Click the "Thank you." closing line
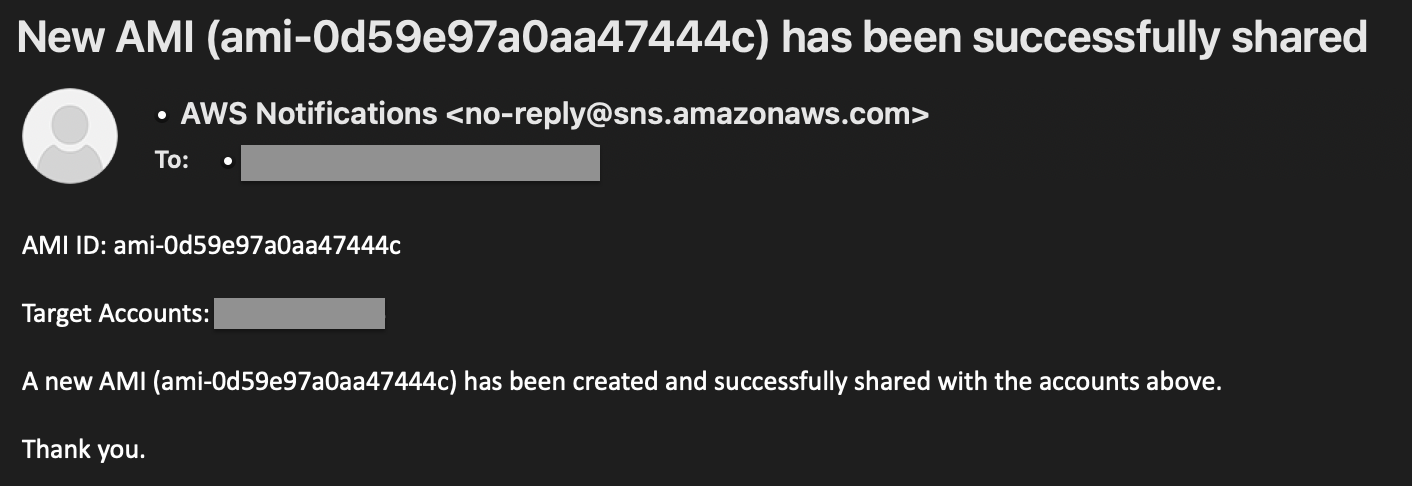The width and height of the screenshot is (1412, 486). (84, 450)
